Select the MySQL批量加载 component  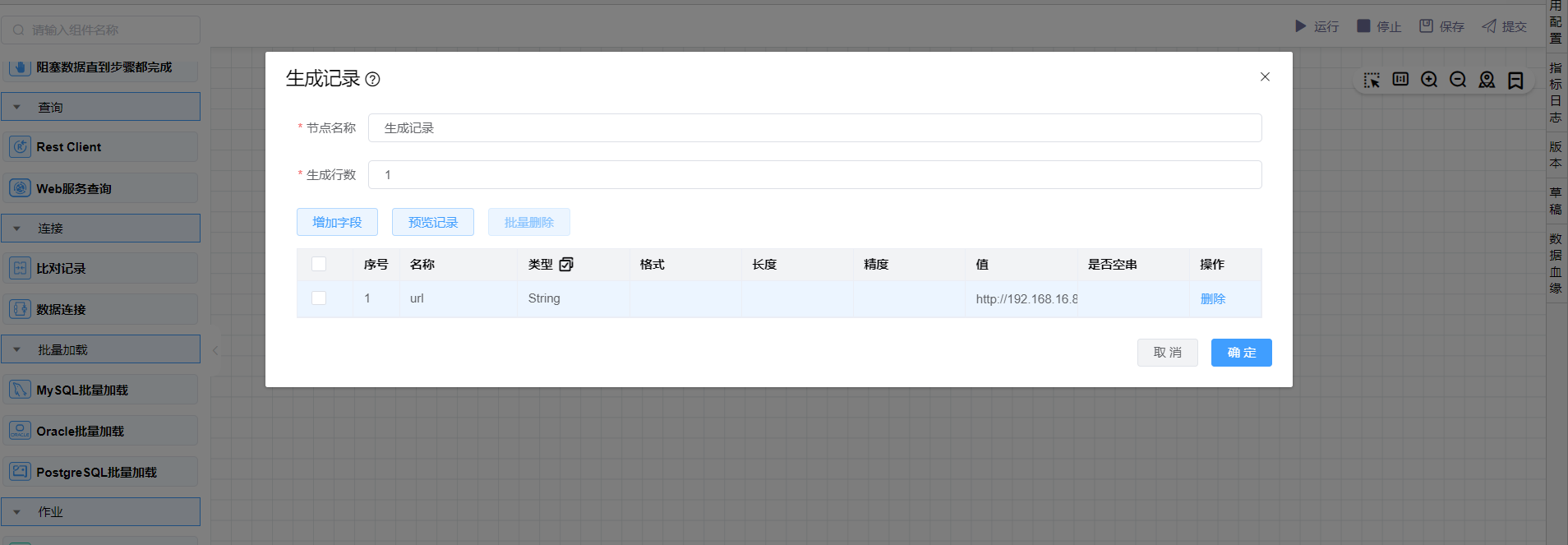tap(100, 390)
